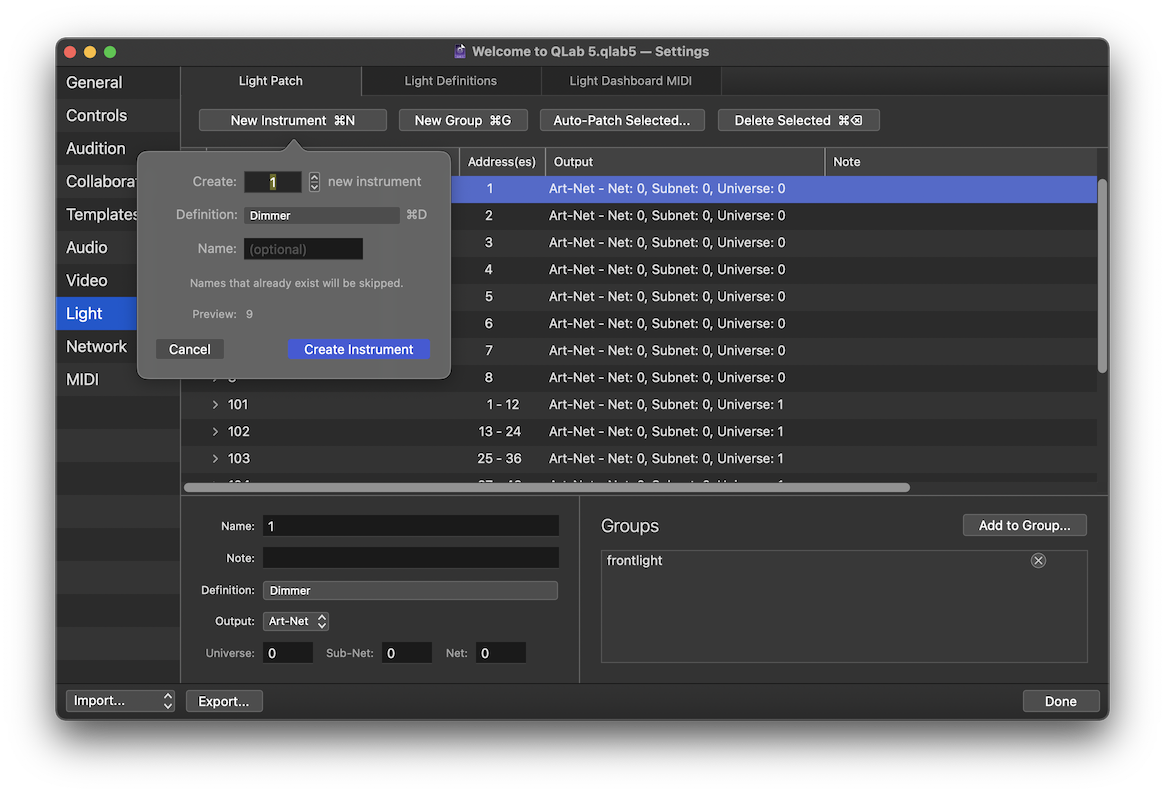Cancel the new instrument popover
Image resolution: width=1165 pixels, height=794 pixels.
coord(189,349)
